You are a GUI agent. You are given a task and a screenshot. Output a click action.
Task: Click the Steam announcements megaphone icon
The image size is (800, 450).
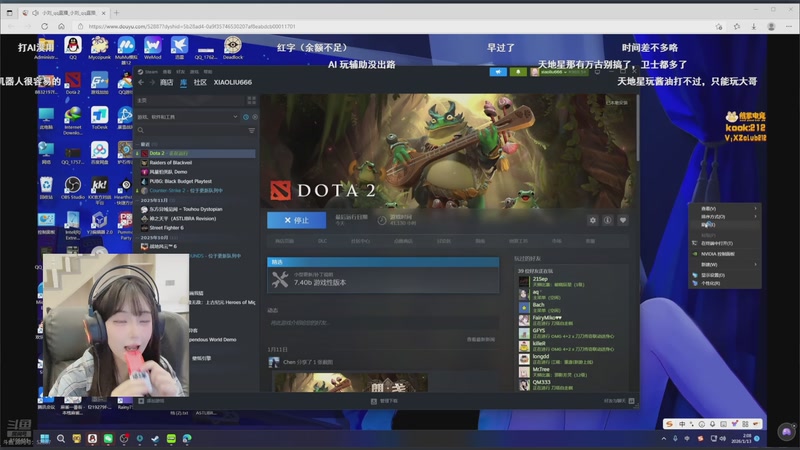coord(498,72)
